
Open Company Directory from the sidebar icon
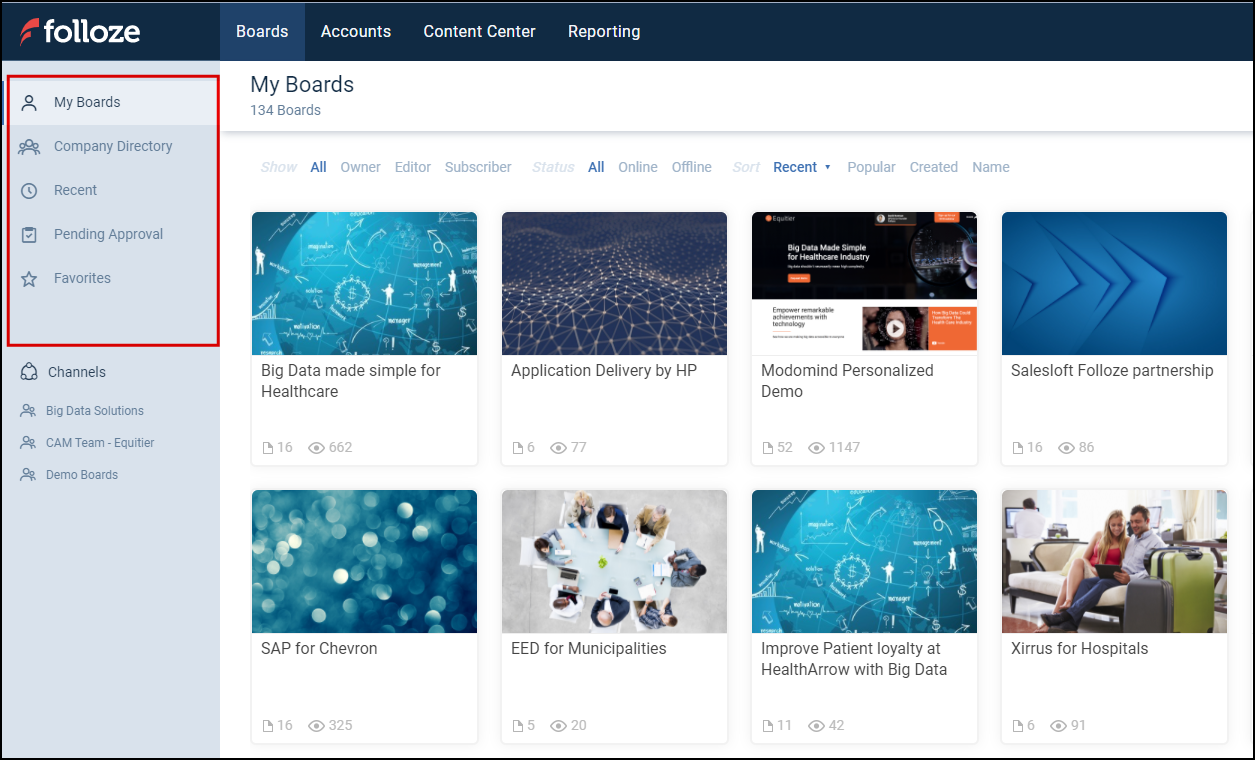29,146
